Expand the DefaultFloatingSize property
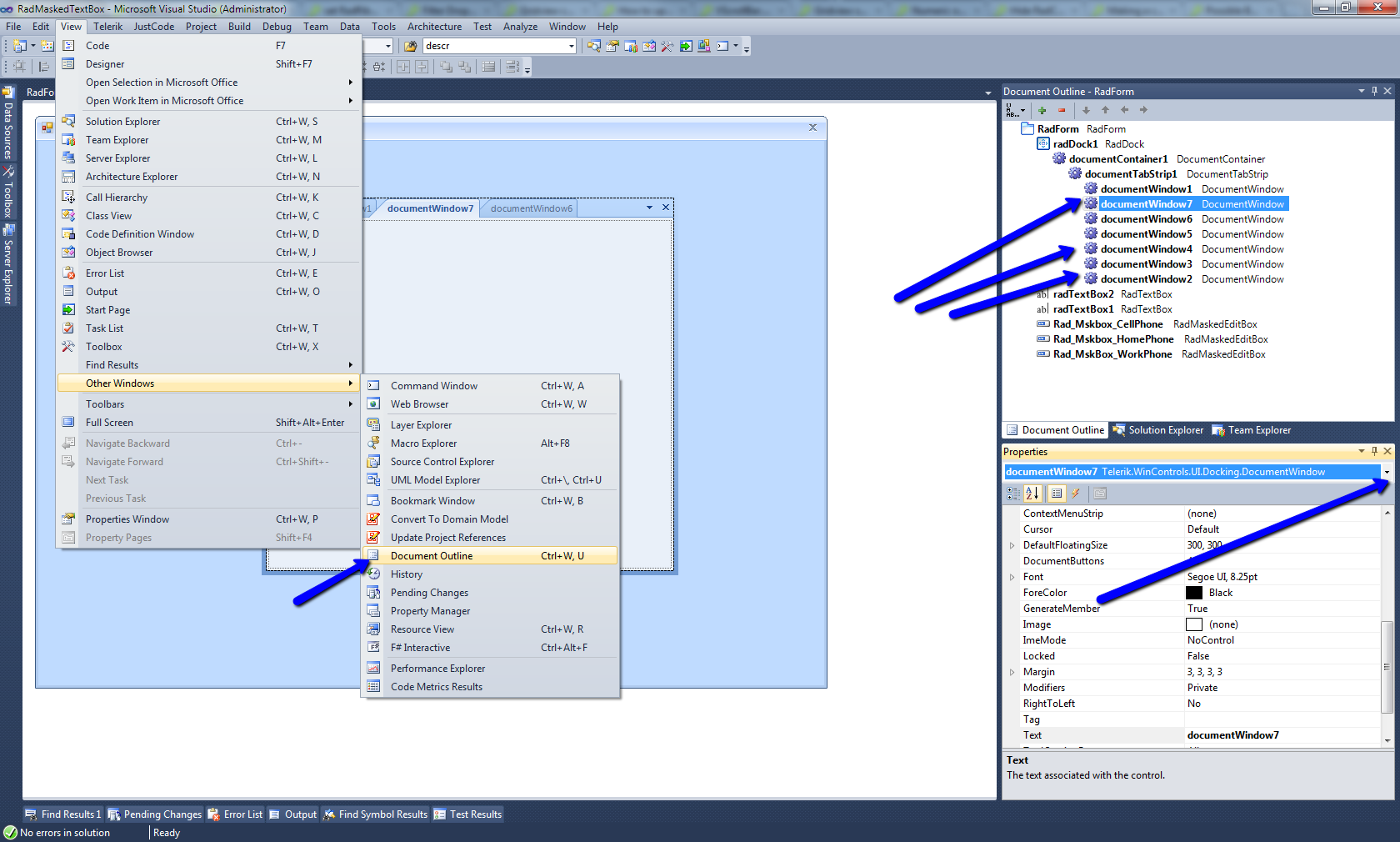 pos(1012,545)
